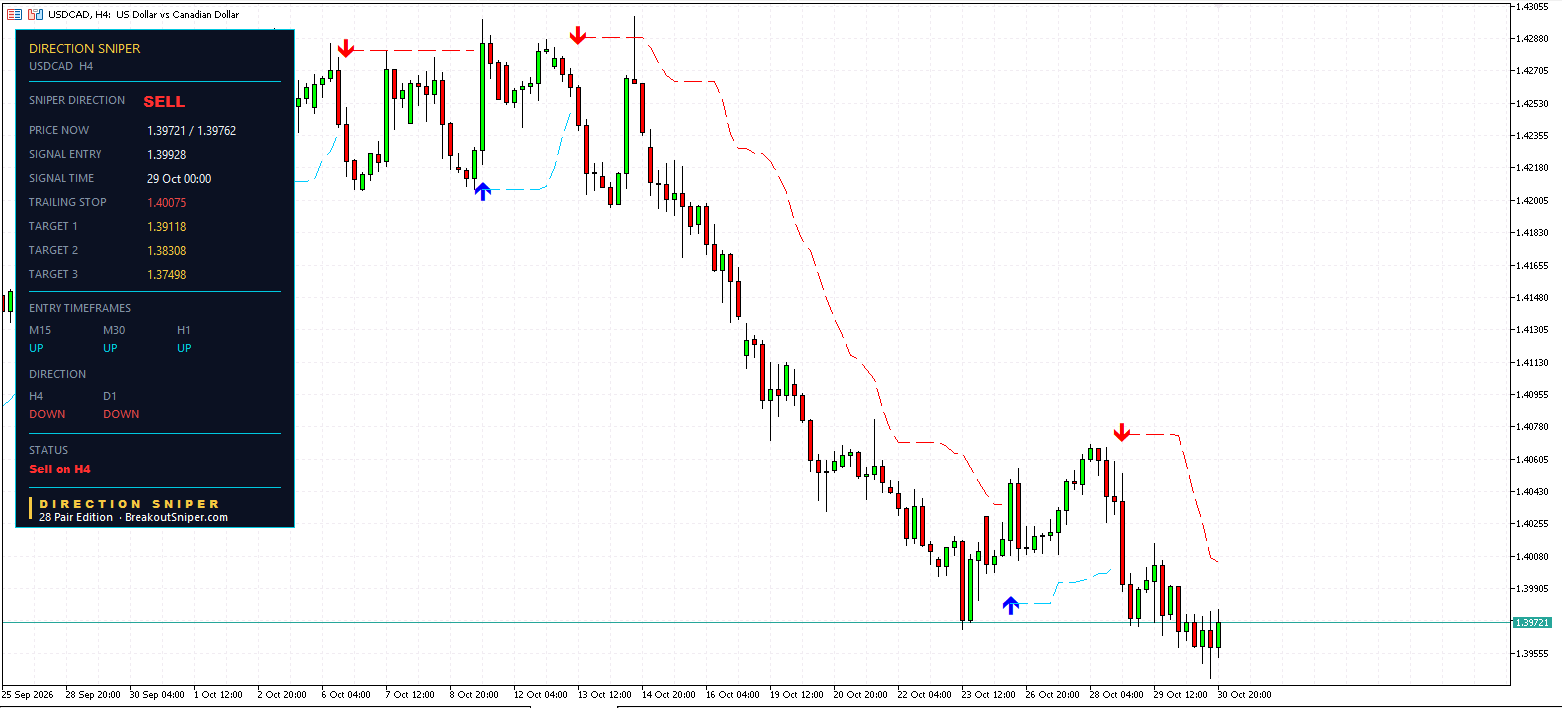The image size is (1562, 708).
Task: Click the Target 1 value 1.39118
Action: click(167, 226)
